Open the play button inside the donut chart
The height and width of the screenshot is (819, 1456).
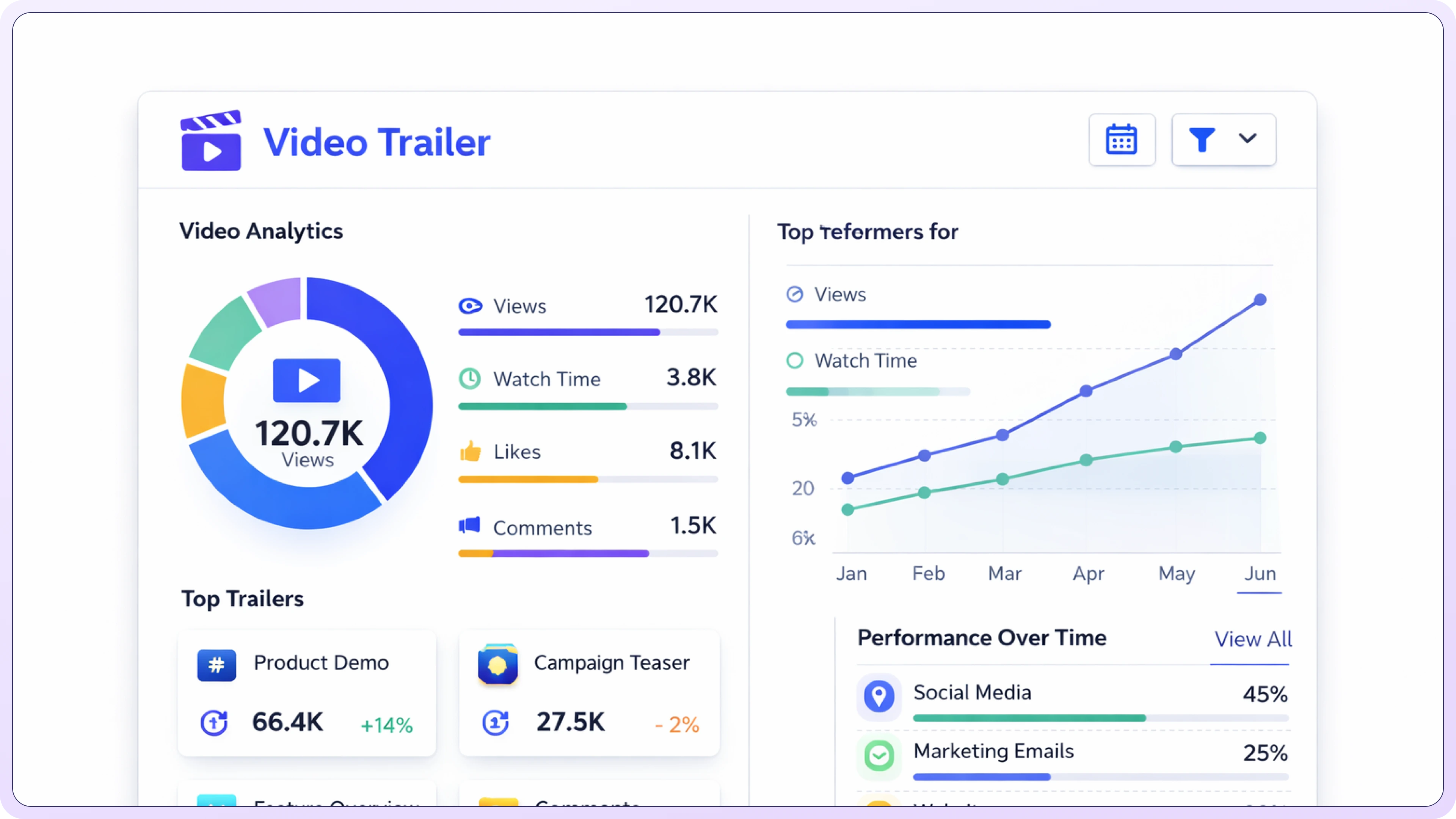tap(307, 380)
